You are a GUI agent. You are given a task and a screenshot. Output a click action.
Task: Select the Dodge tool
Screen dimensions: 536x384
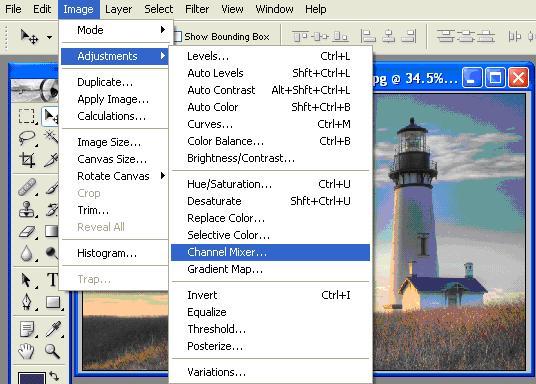click(x=51, y=253)
